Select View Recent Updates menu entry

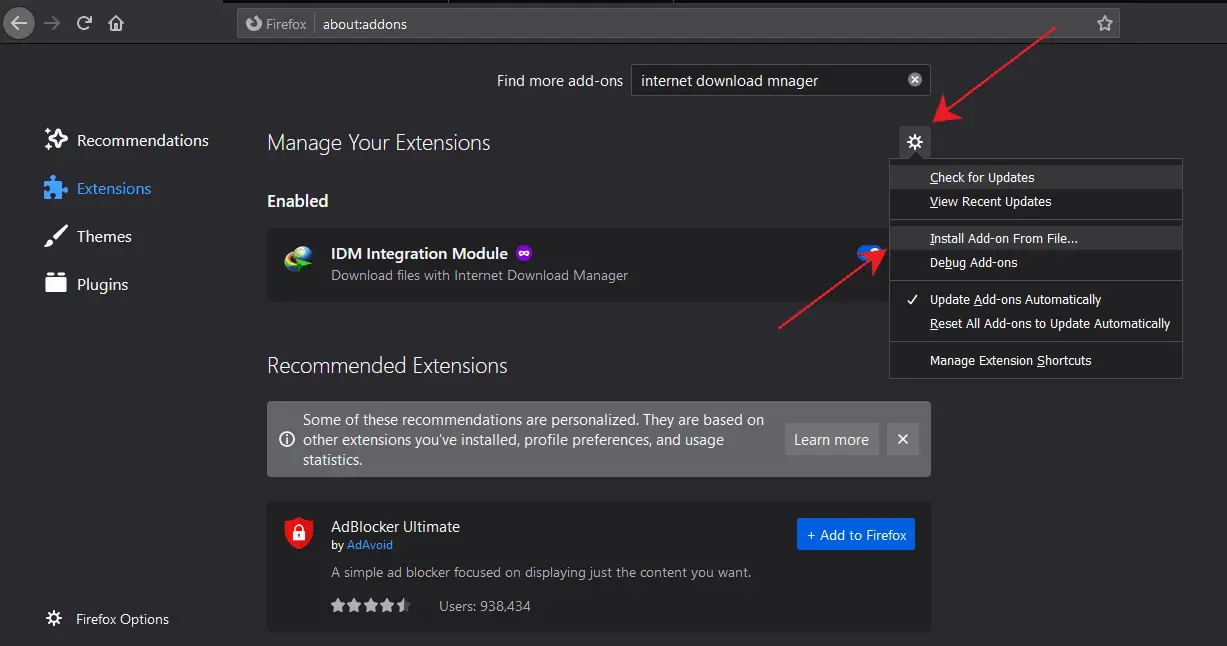(1036, 201)
